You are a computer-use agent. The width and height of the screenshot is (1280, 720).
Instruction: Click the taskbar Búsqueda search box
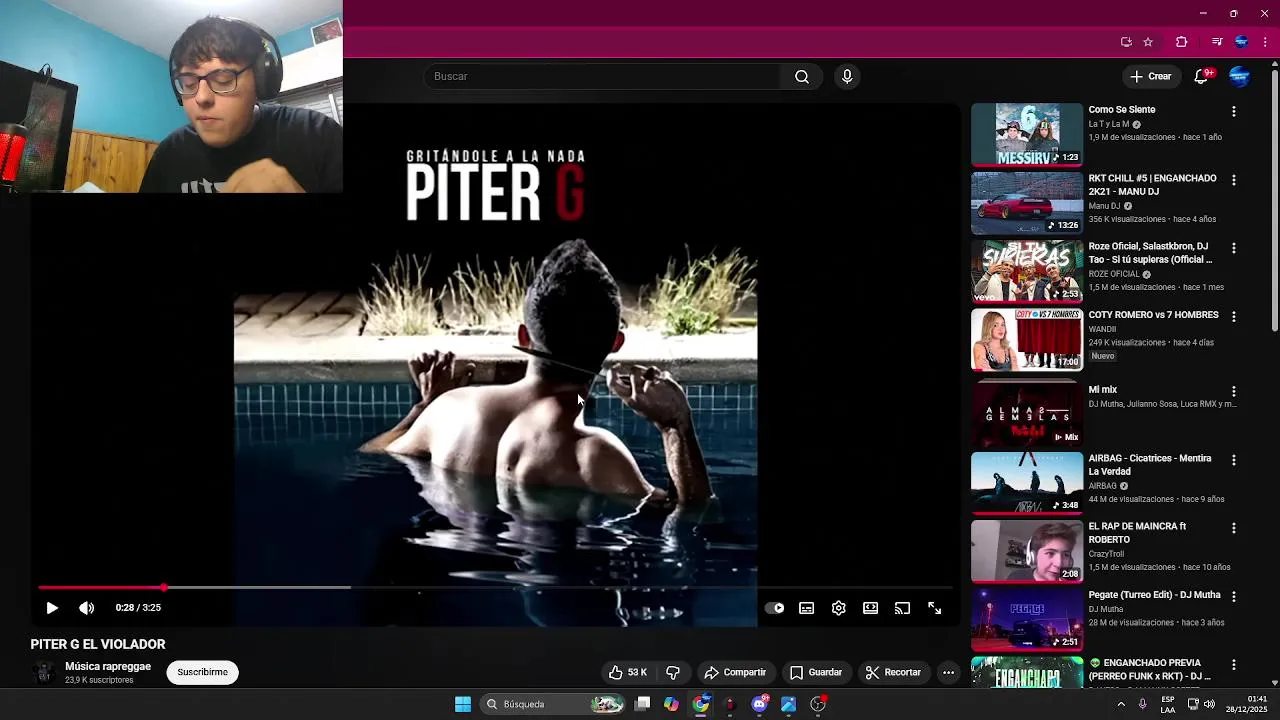tap(553, 704)
